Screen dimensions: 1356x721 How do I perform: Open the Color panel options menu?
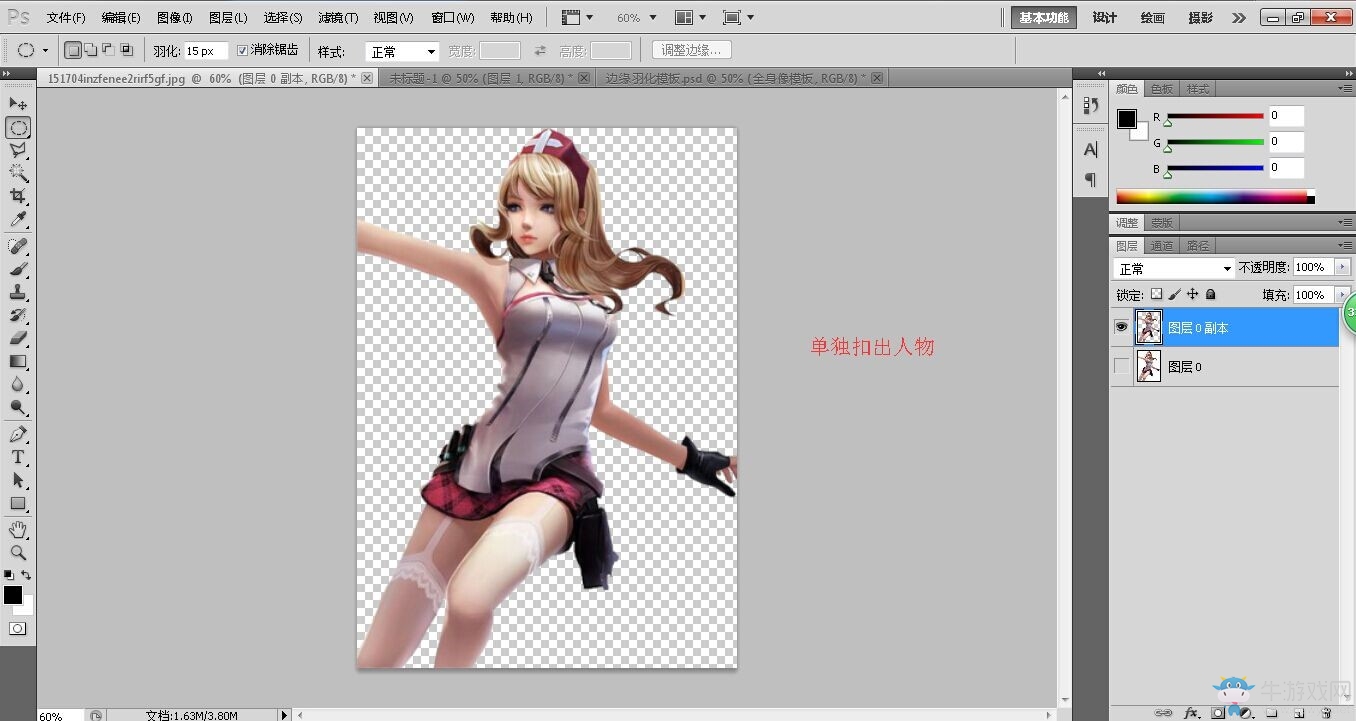(1343, 89)
